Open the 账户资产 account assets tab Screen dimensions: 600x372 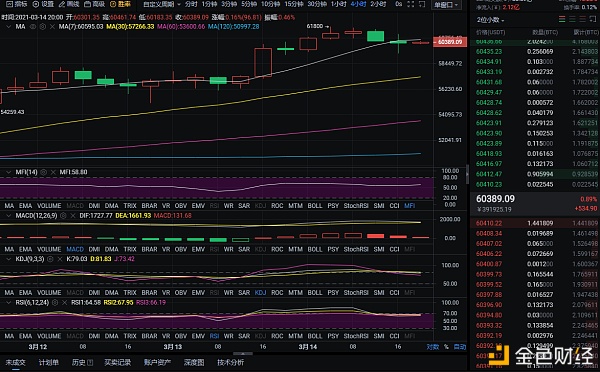pyautogui.click(x=157, y=362)
